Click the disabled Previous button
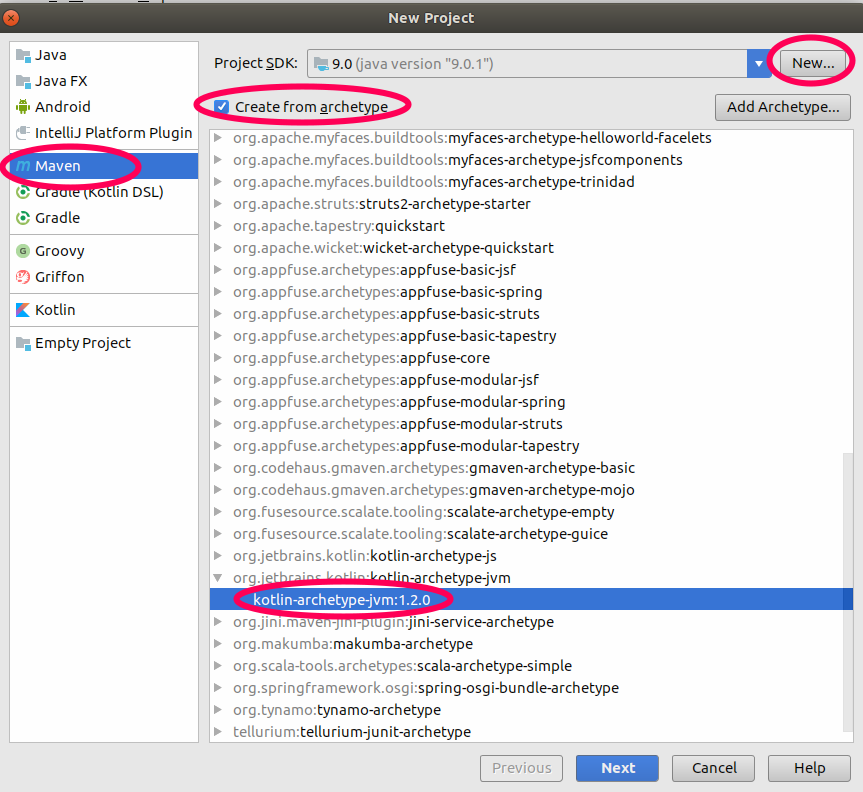This screenshot has height=792, width=863. (x=521, y=768)
